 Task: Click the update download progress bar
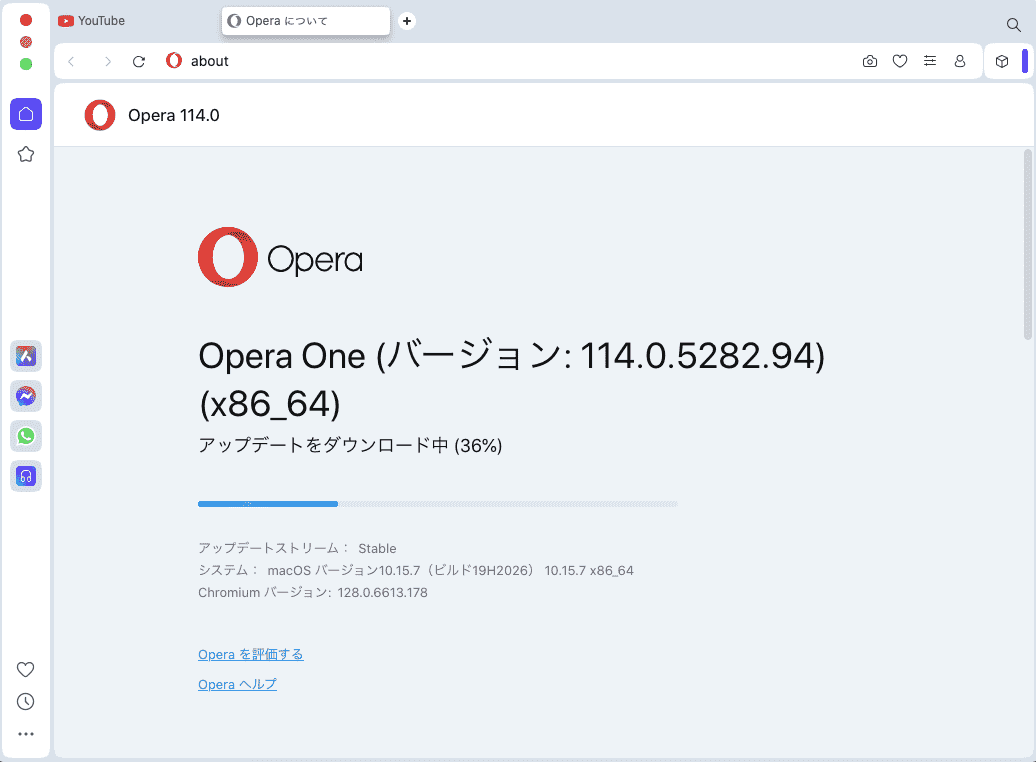pos(437,503)
